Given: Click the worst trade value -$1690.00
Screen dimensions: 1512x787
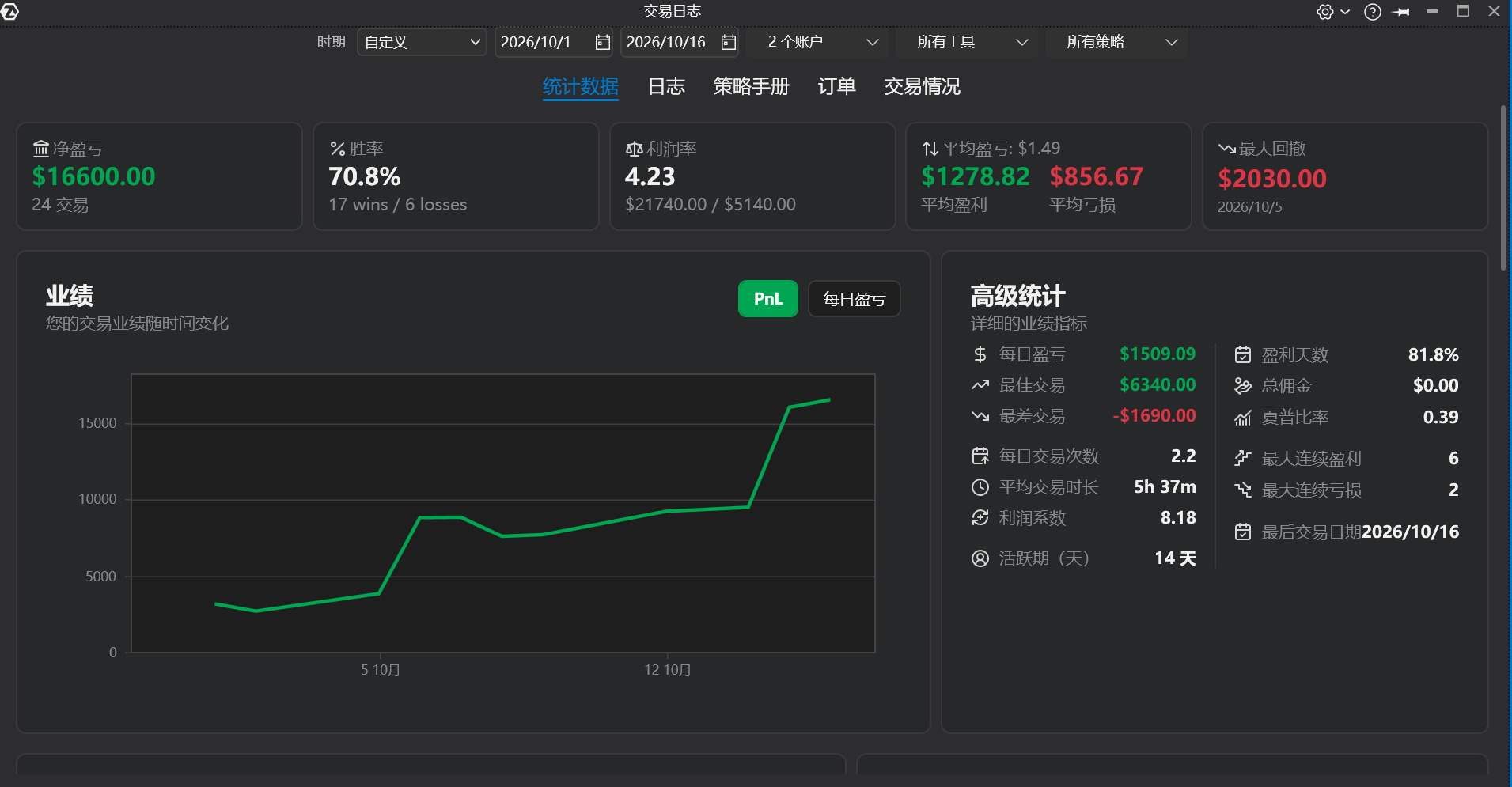Looking at the screenshot, I should click(x=1154, y=416).
